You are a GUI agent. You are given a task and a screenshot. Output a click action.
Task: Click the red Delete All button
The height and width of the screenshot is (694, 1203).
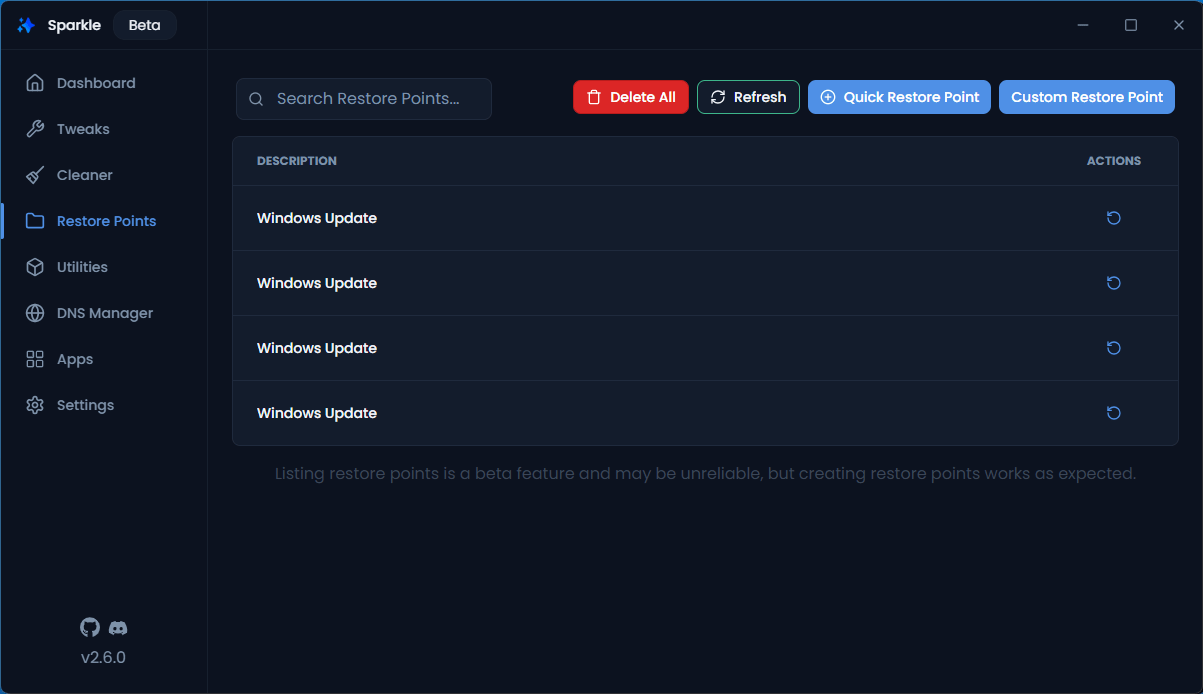[631, 97]
